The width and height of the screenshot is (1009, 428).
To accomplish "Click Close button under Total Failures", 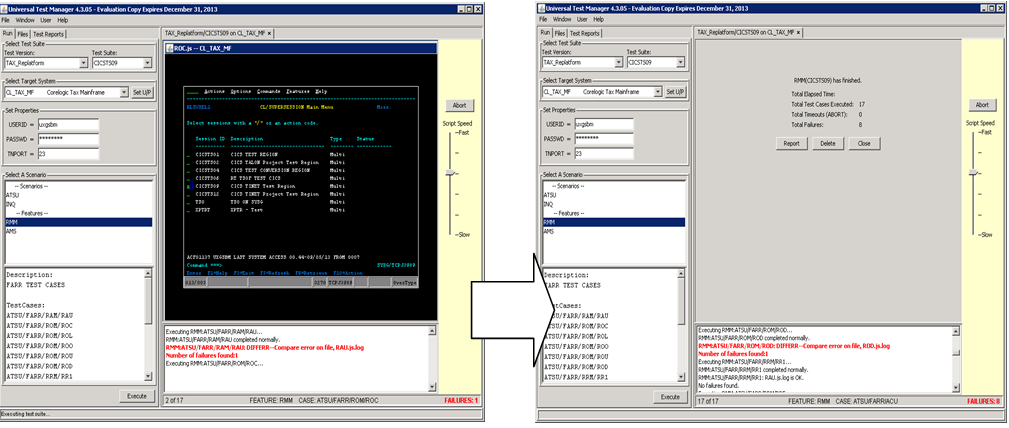I will click(864, 144).
